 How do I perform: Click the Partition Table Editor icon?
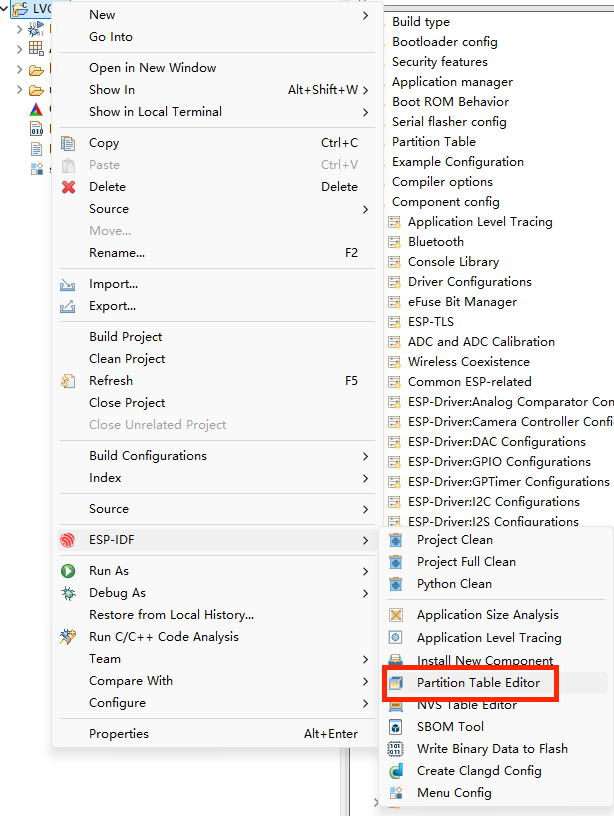click(396, 682)
